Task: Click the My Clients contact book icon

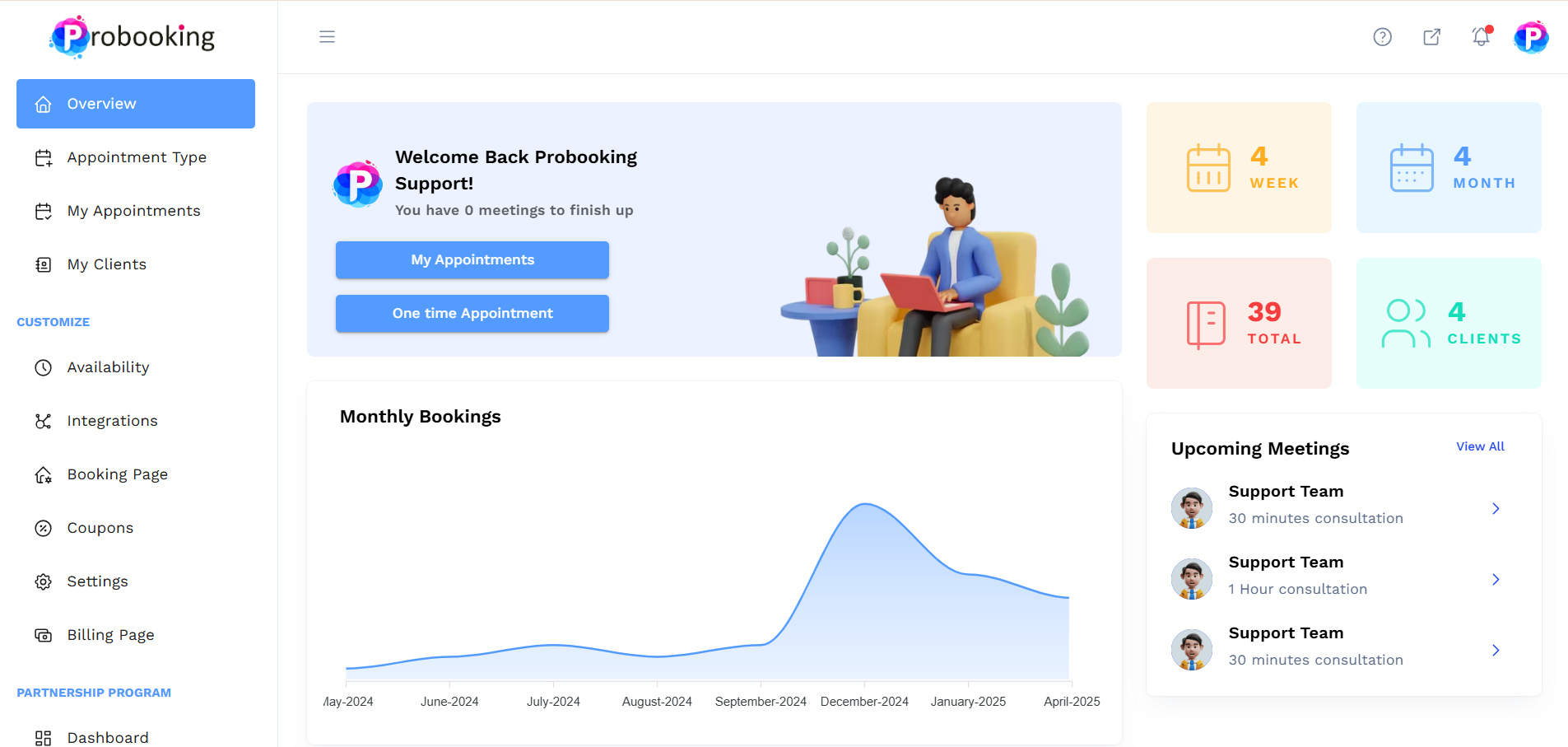Action: (x=44, y=264)
